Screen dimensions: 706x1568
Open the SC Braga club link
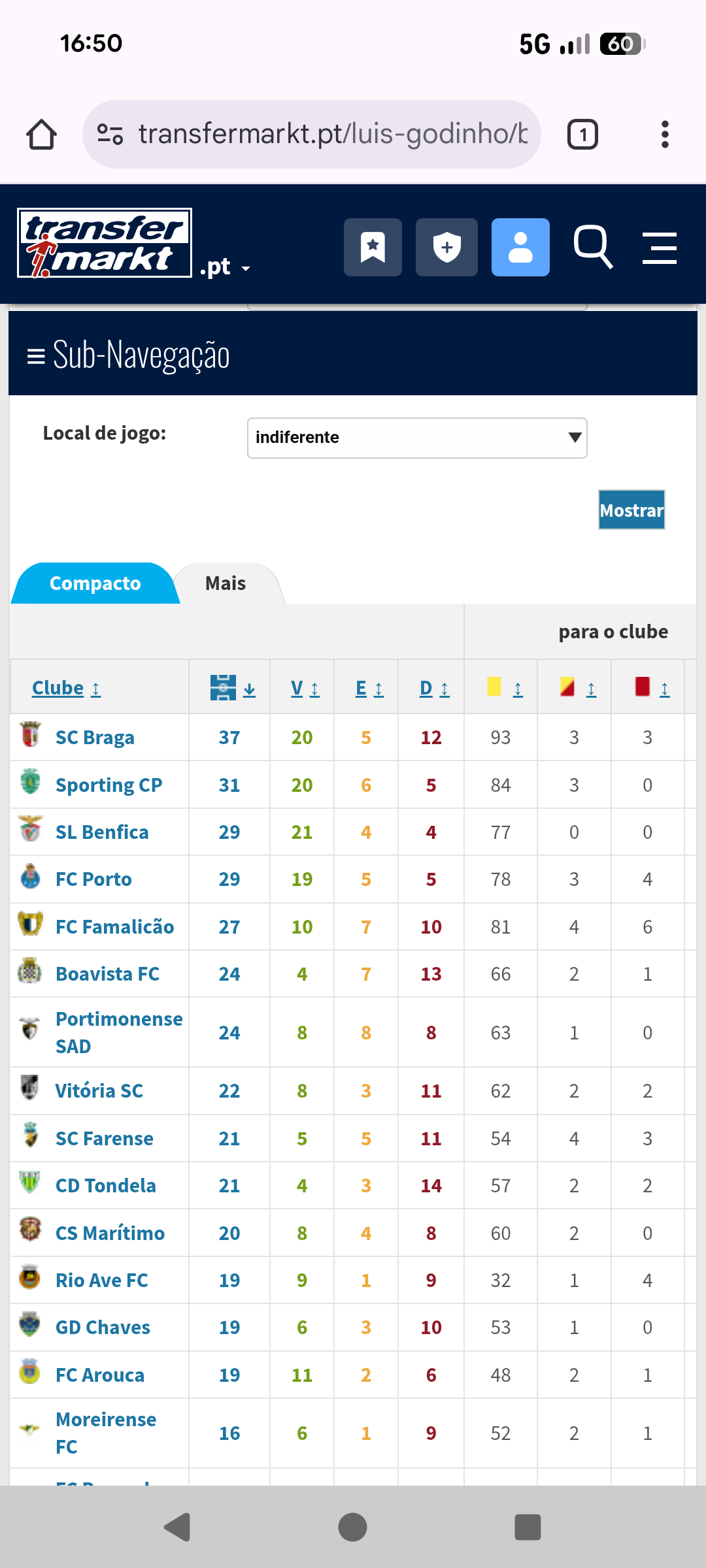[95, 738]
